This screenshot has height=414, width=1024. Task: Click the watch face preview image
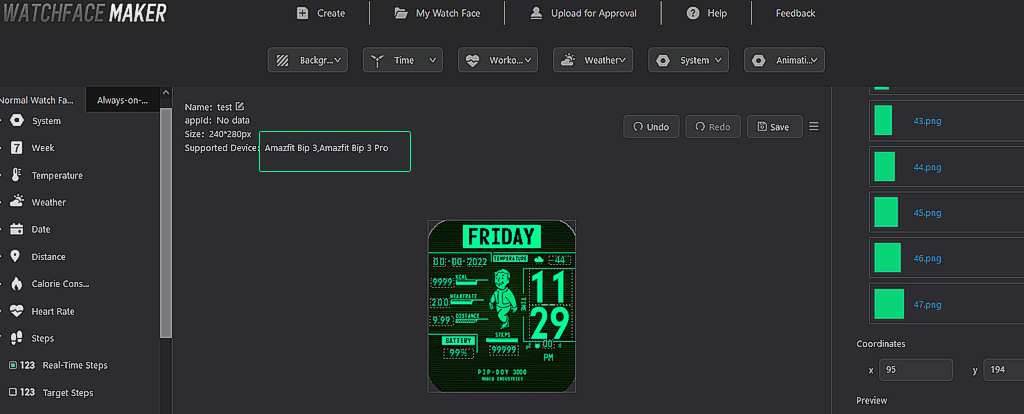pyautogui.click(x=502, y=306)
